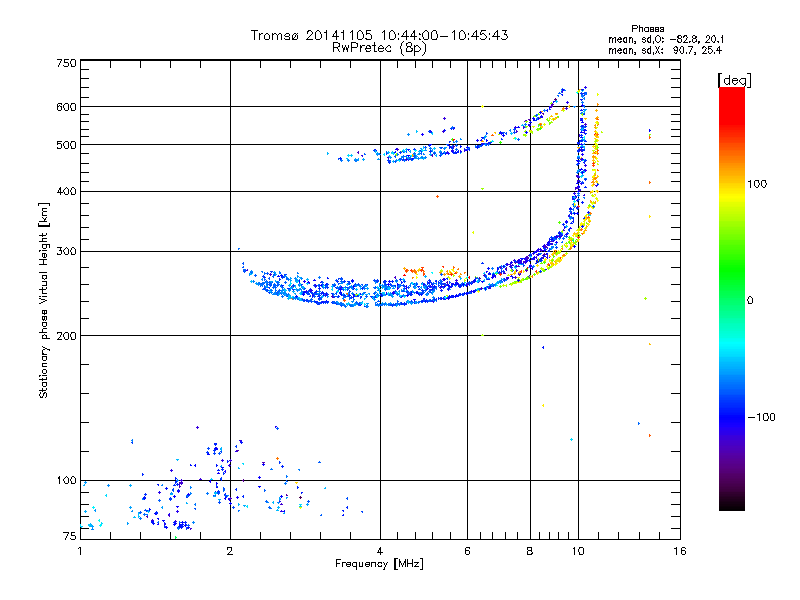Click the '4' frequency axis tick label
Image resolution: width=800 pixels, height=600 pixels.
[380, 551]
